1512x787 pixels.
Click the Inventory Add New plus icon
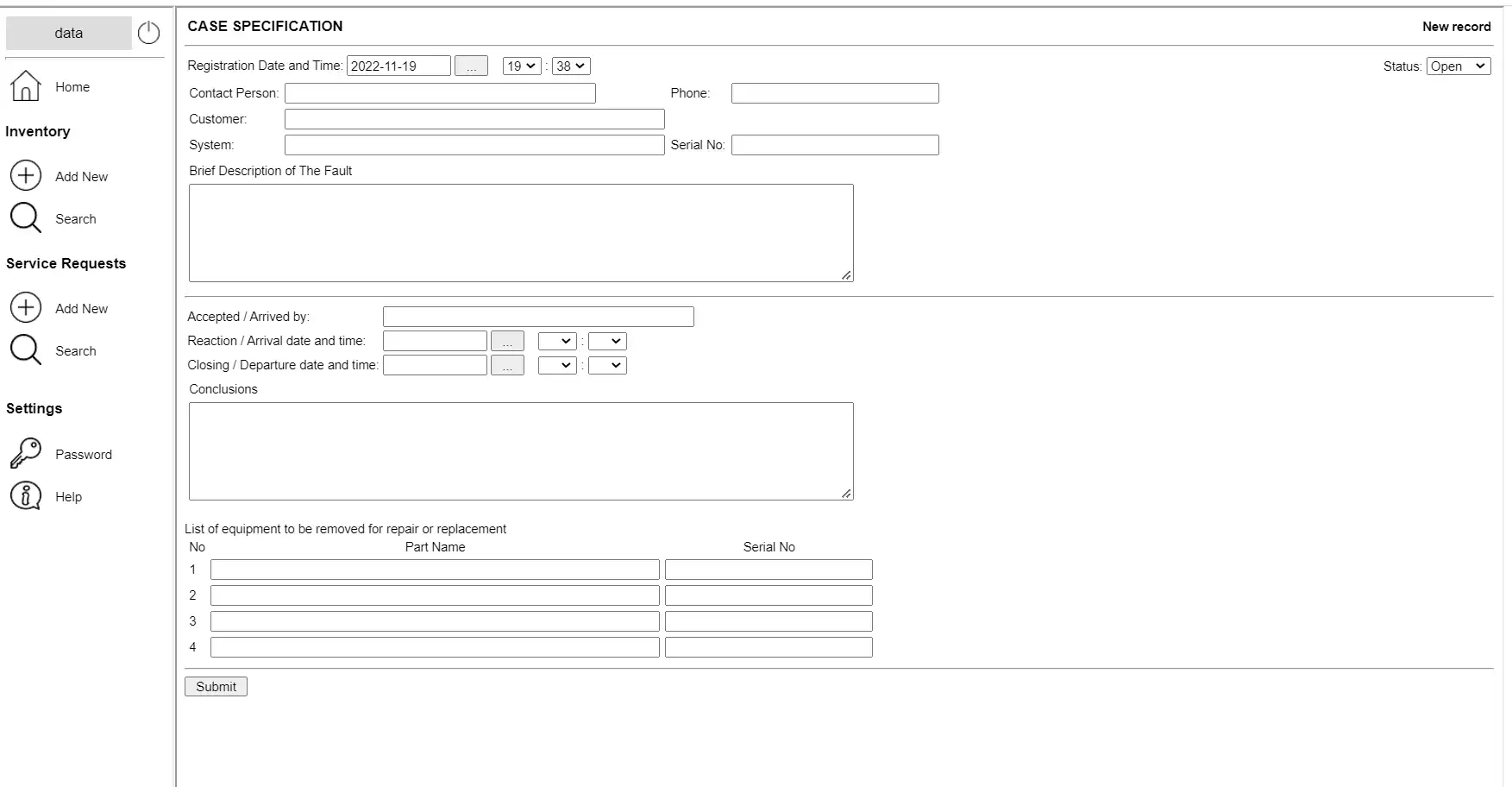[x=26, y=175]
